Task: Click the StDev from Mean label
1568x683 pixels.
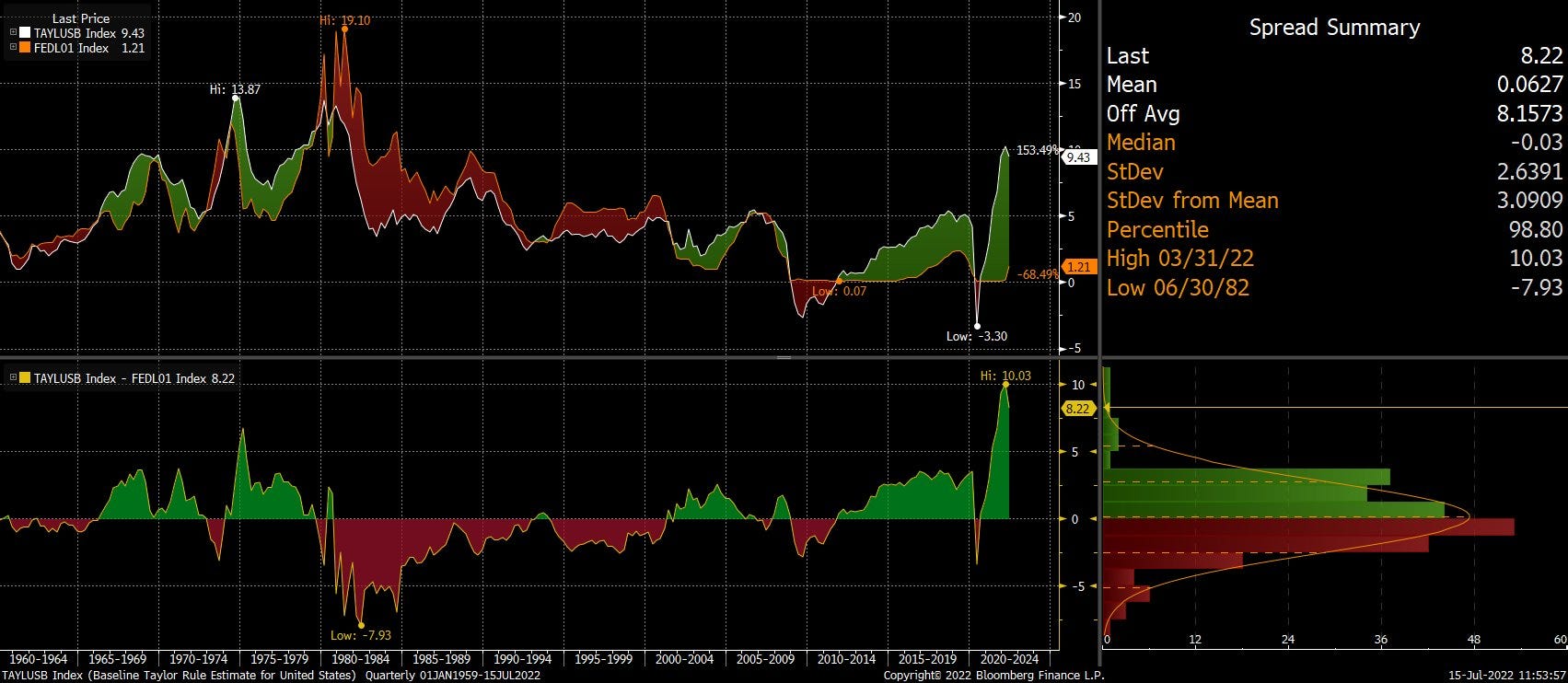Action: point(1192,201)
